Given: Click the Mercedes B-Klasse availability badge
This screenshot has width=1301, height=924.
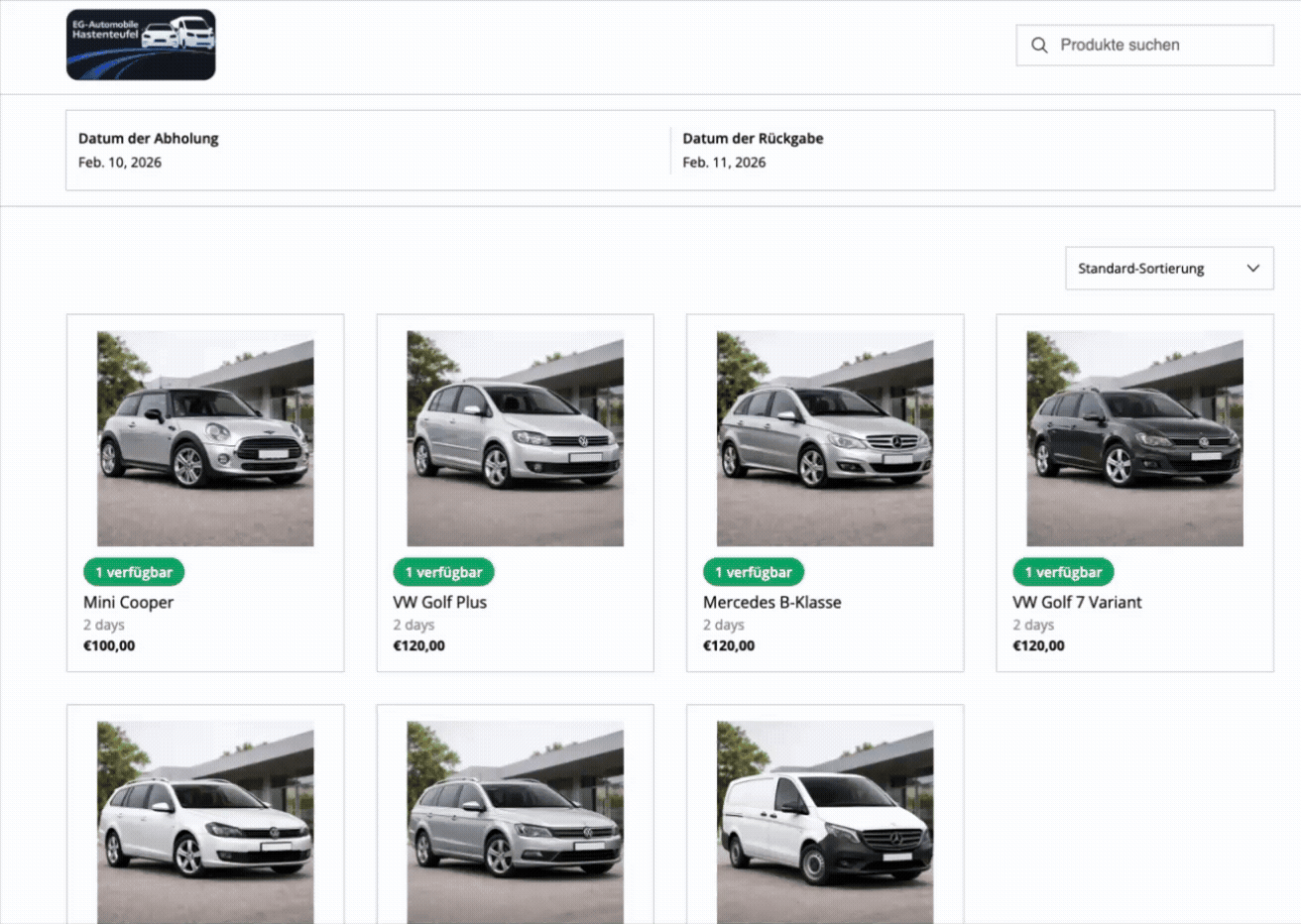Looking at the screenshot, I should click(x=754, y=572).
